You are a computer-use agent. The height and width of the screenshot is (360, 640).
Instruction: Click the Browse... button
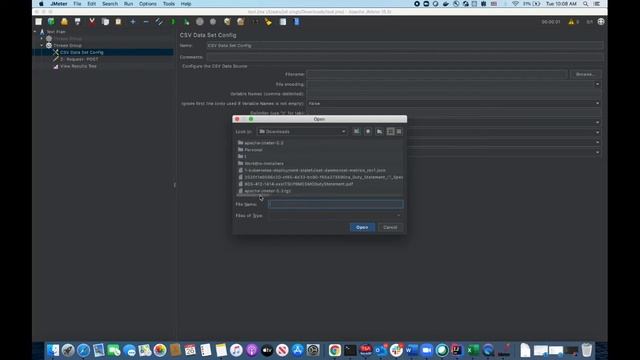point(585,74)
